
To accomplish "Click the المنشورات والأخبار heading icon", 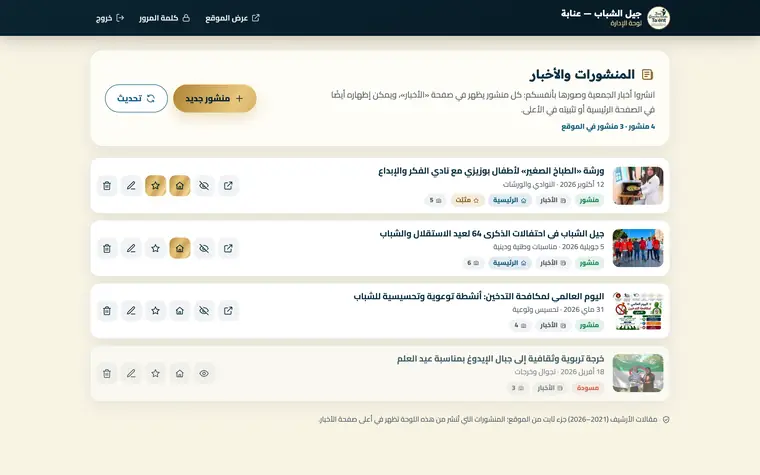I will pyautogui.click(x=648, y=75).
